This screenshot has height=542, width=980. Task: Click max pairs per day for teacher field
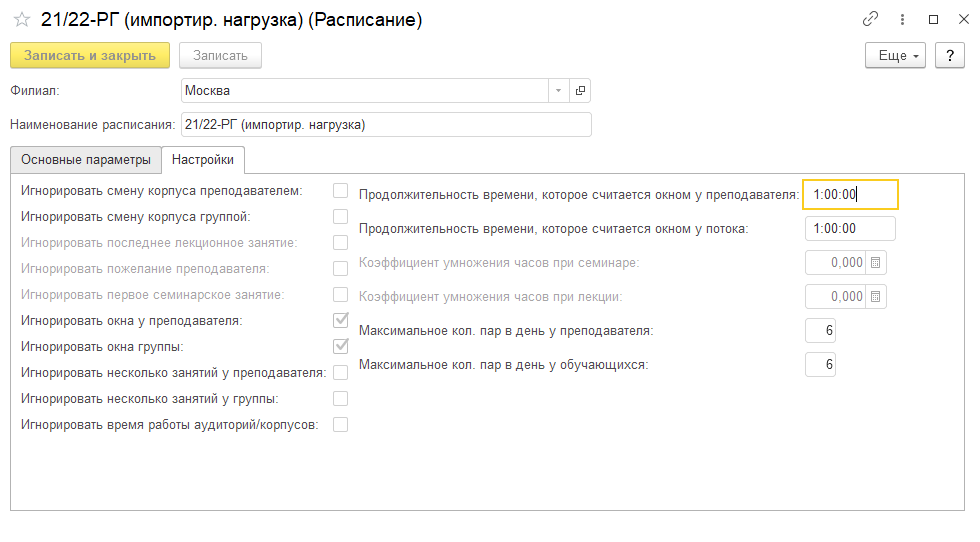click(820, 331)
